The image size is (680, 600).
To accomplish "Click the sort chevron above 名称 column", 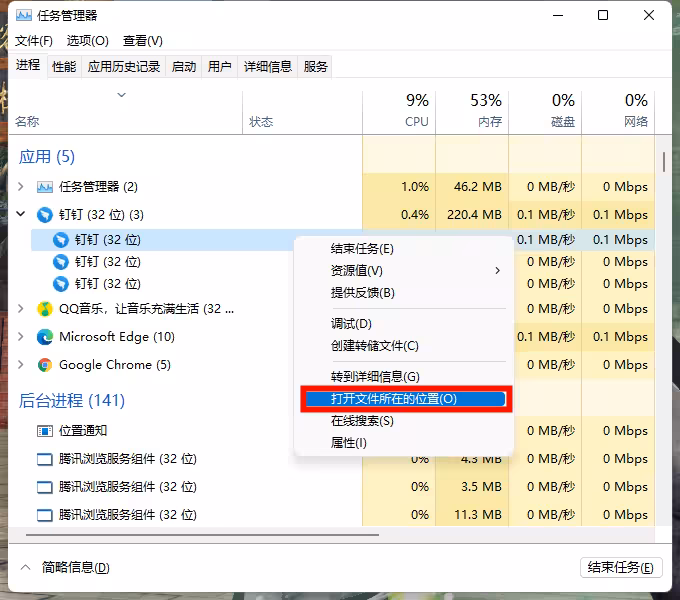I will [x=121, y=95].
